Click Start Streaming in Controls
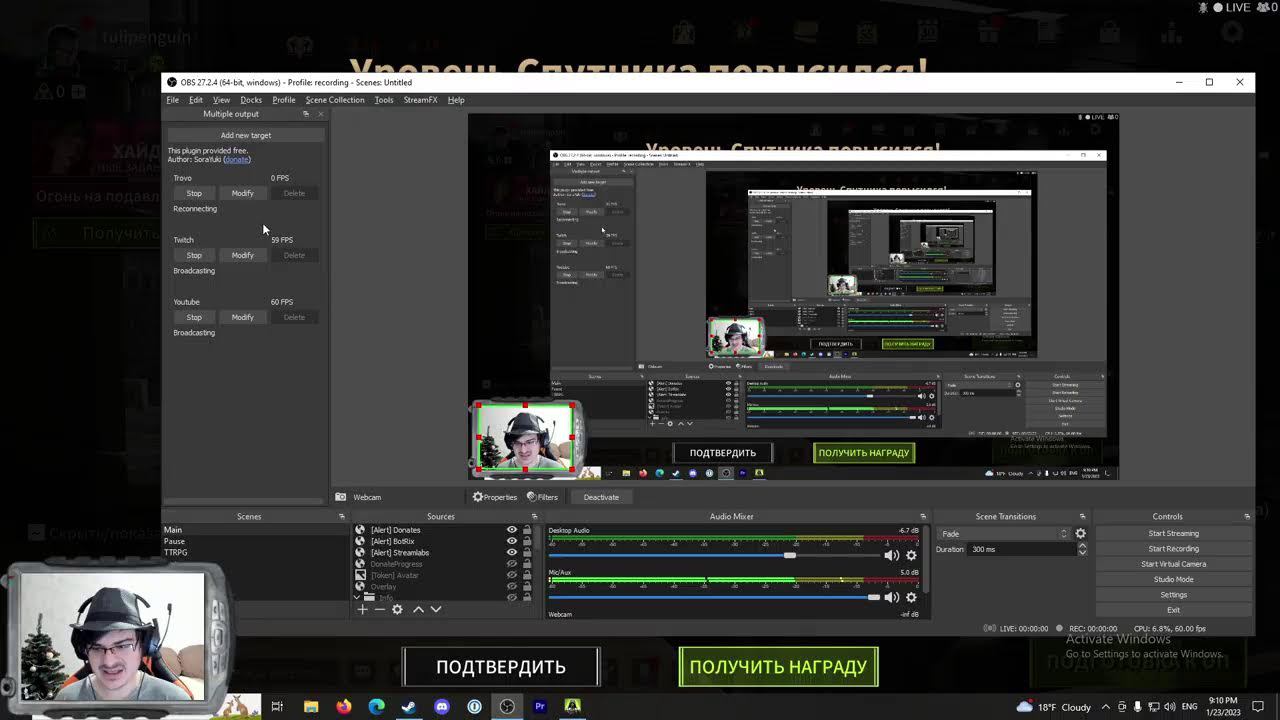 [x=1173, y=533]
